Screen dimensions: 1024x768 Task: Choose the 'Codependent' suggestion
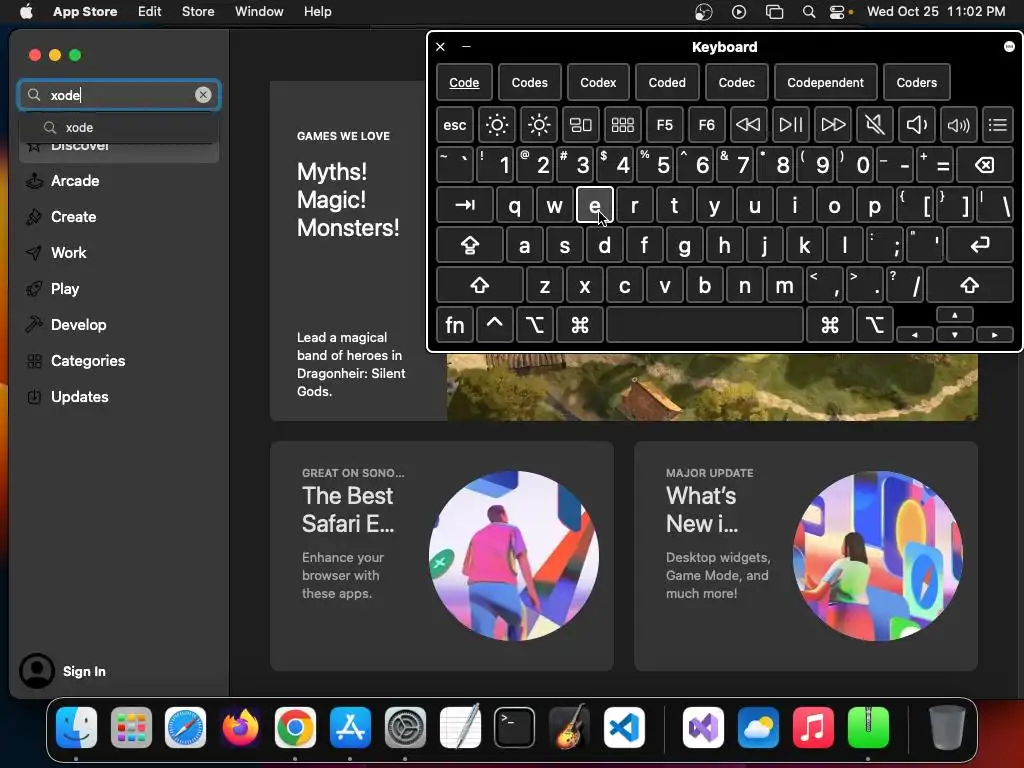click(825, 83)
